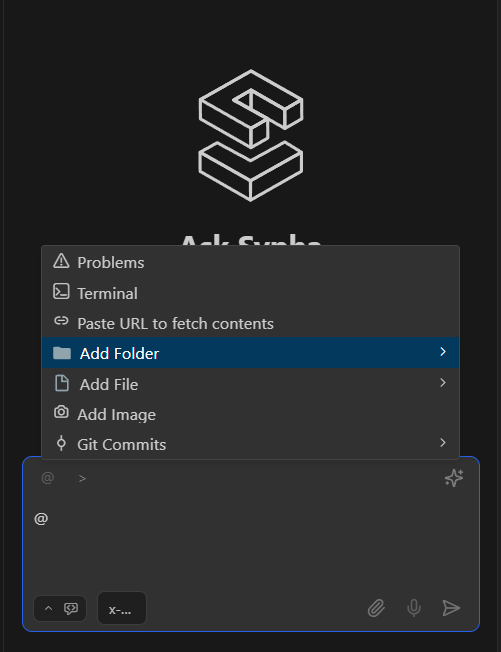Expand the Git Commits submenu chevron
Screen dimensions: 501x652
click(x=443, y=442)
